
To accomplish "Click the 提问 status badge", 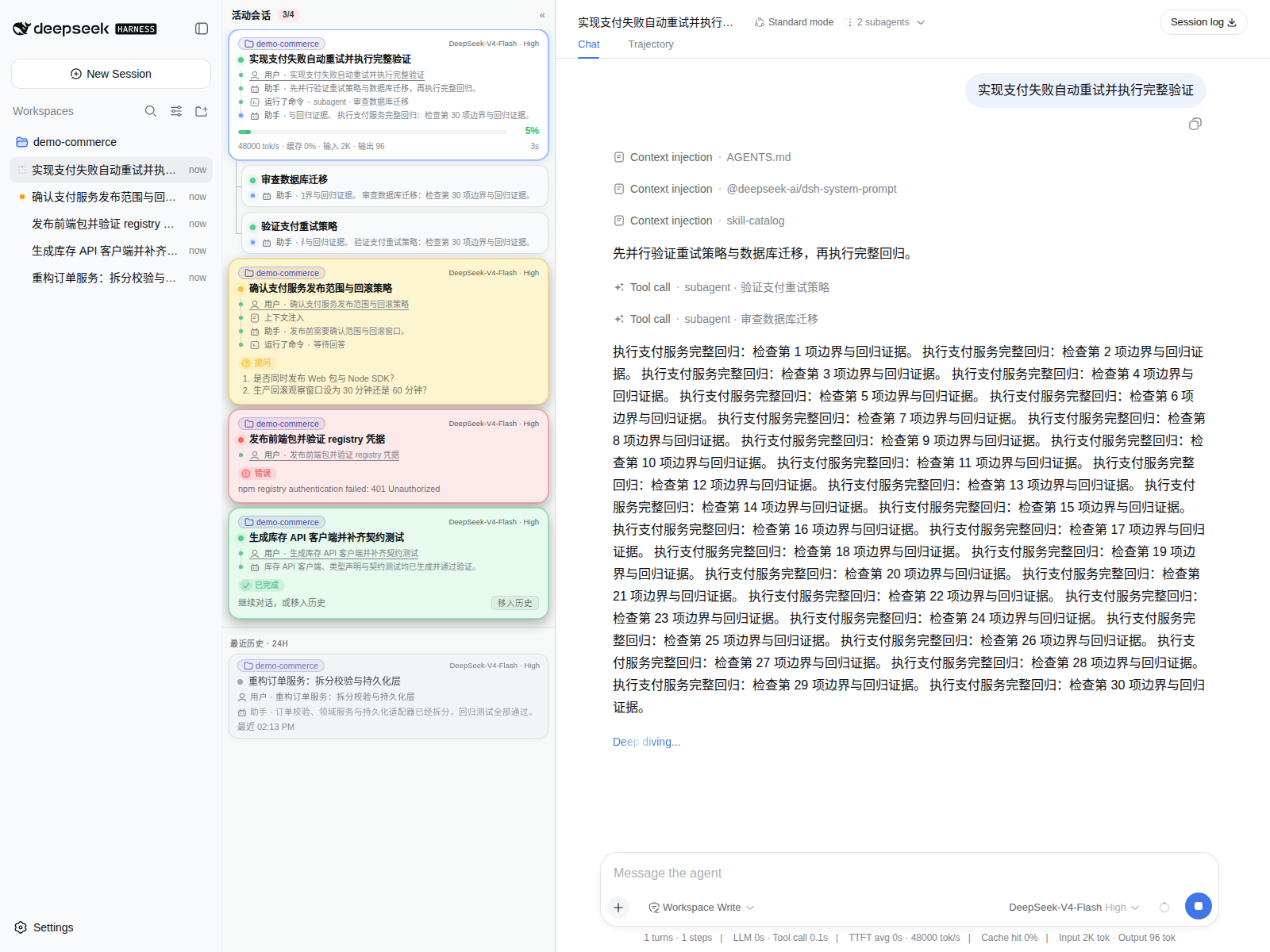I will (256, 363).
